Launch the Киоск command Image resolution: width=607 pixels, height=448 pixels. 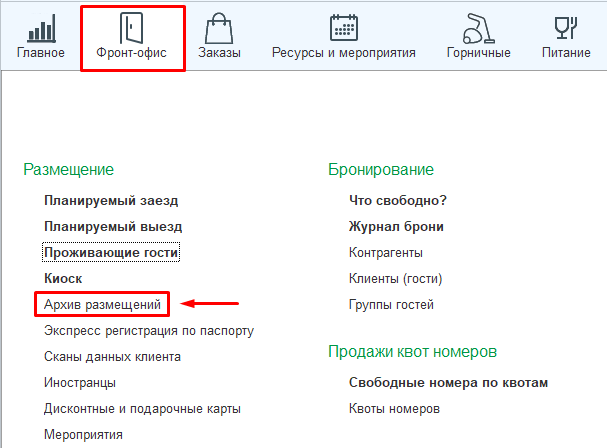(63, 278)
